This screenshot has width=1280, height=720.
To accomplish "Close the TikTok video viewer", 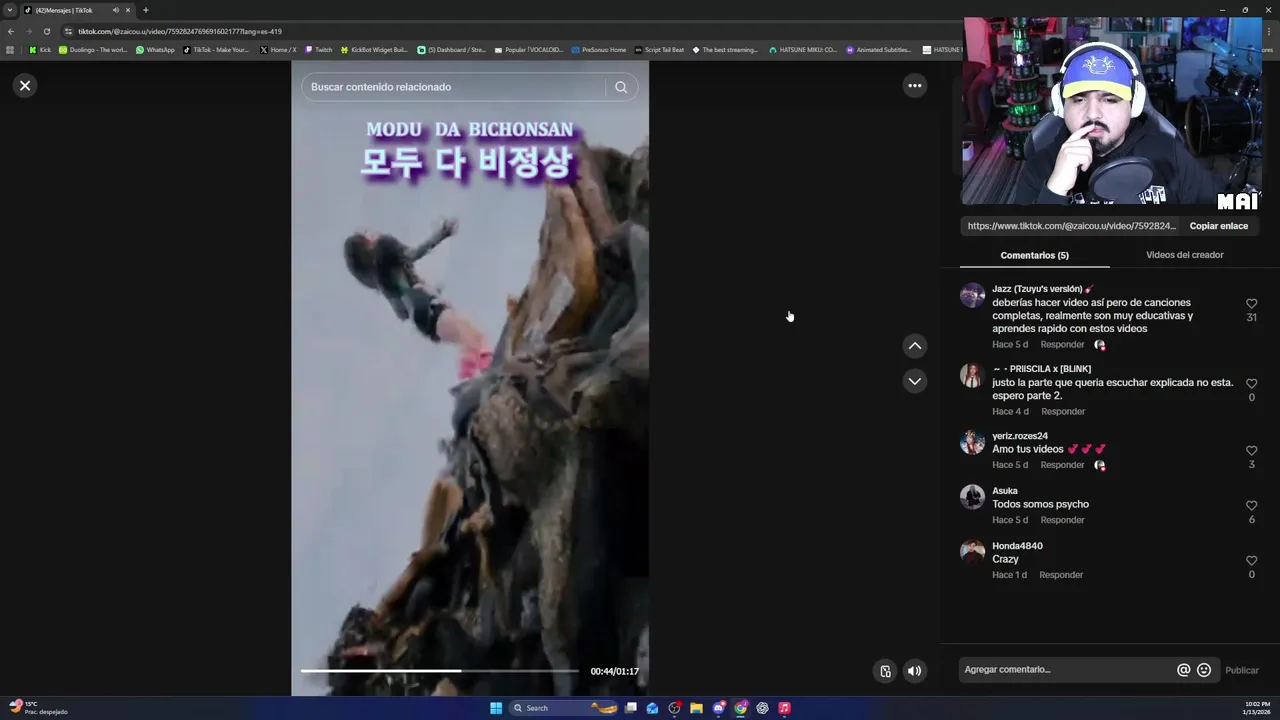I will coord(25,86).
